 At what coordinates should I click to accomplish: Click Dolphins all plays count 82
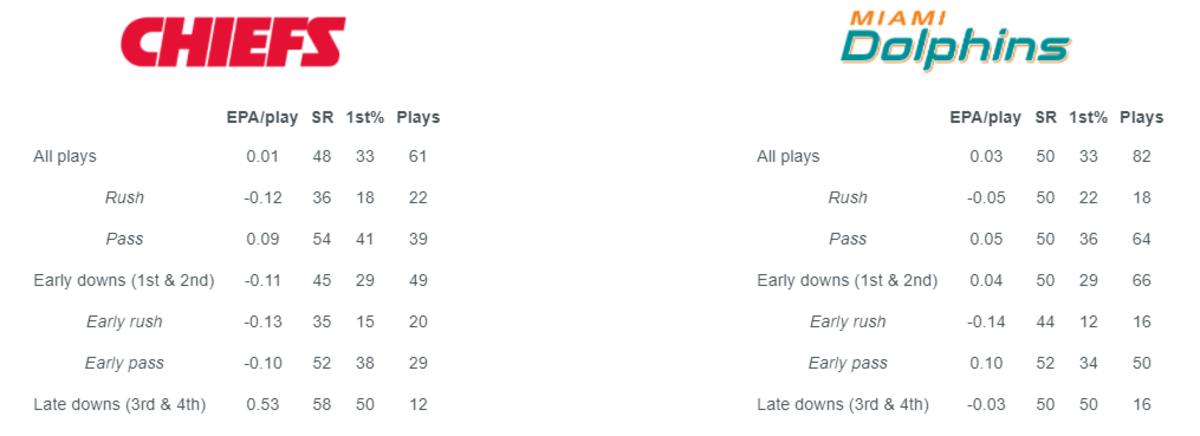pos(1141,156)
